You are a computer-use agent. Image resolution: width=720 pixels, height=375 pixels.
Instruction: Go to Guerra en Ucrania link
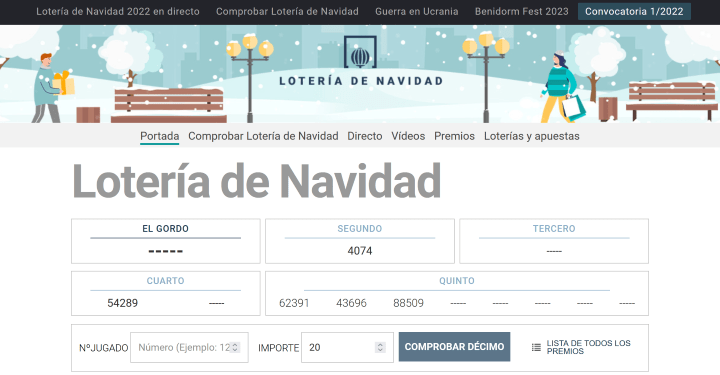(416, 11)
